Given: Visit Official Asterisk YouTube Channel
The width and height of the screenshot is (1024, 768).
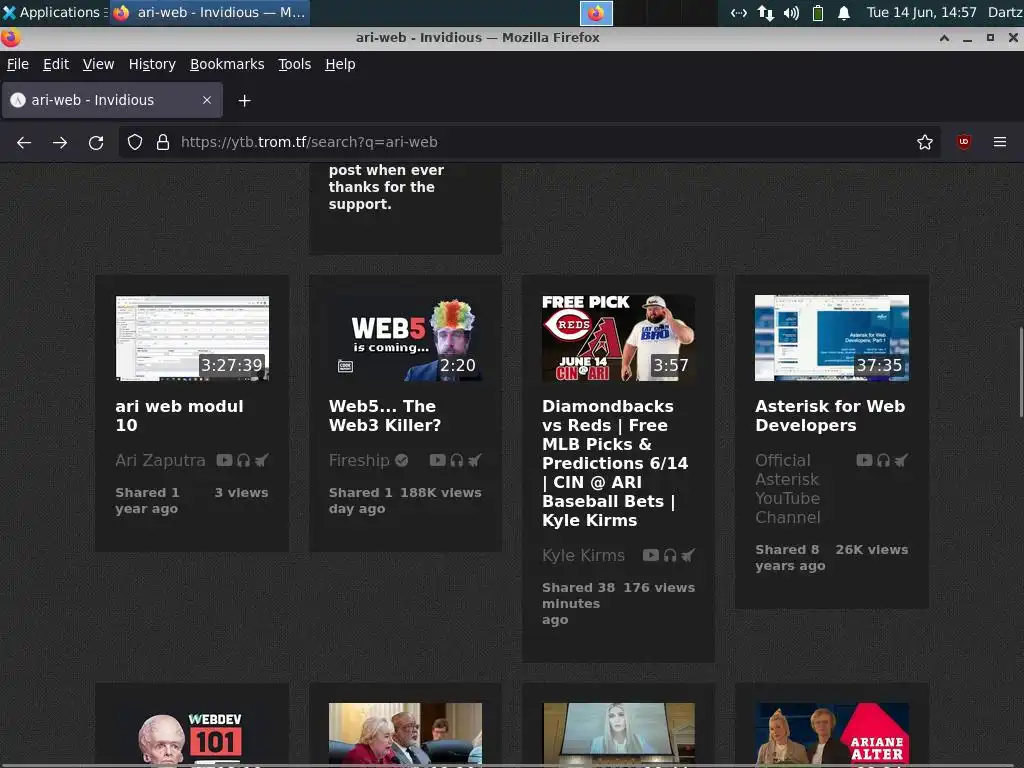Looking at the screenshot, I should [788, 488].
